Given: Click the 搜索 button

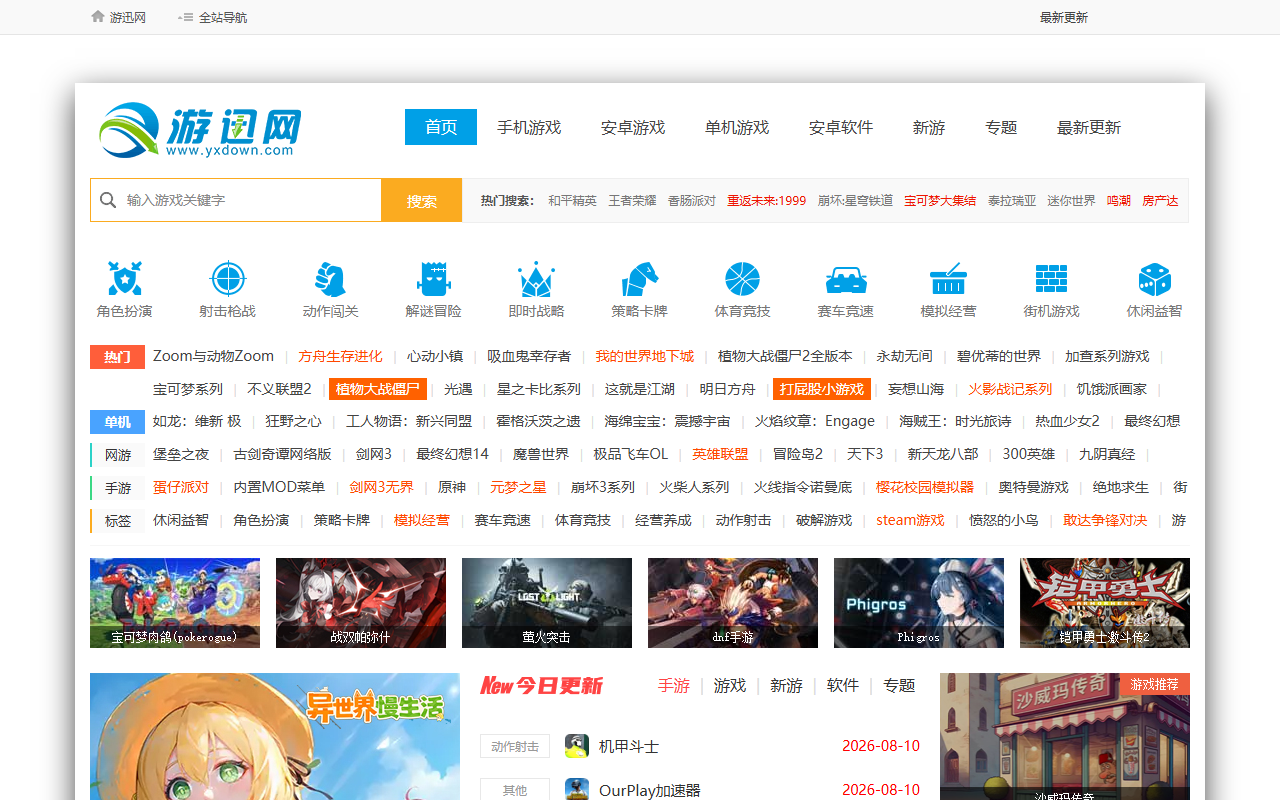Looking at the screenshot, I should click(x=422, y=200).
